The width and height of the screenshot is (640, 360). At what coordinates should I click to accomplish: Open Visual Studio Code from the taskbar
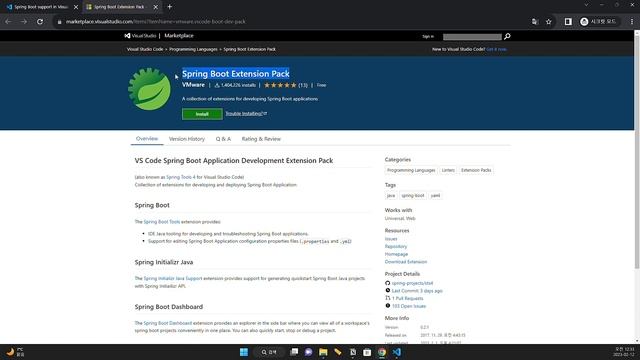tap(396, 352)
